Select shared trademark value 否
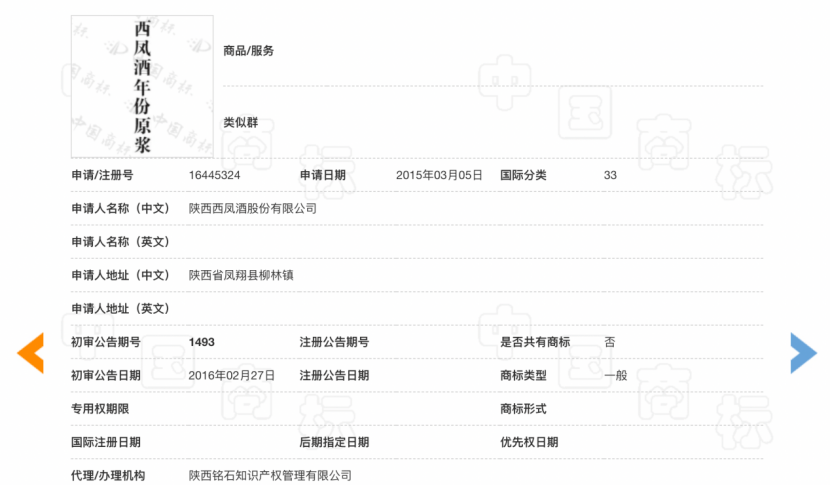The width and height of the screenshot is (830, 485). (610, 342)
